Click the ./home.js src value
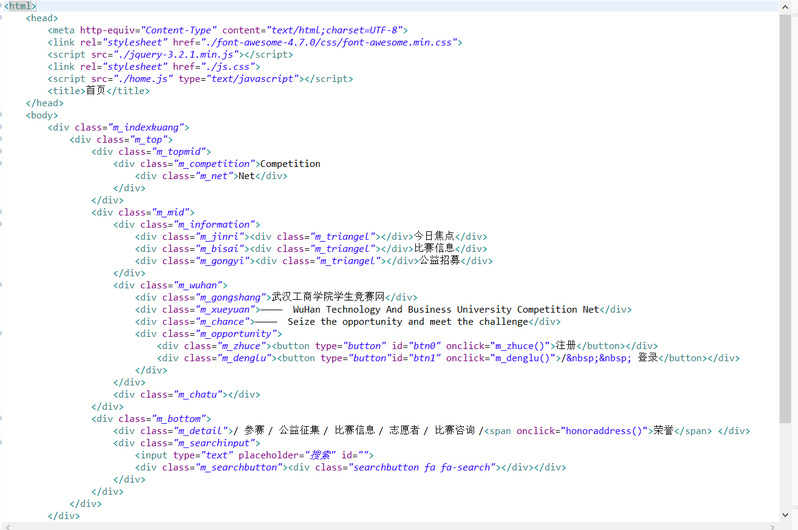 (143, 79)
